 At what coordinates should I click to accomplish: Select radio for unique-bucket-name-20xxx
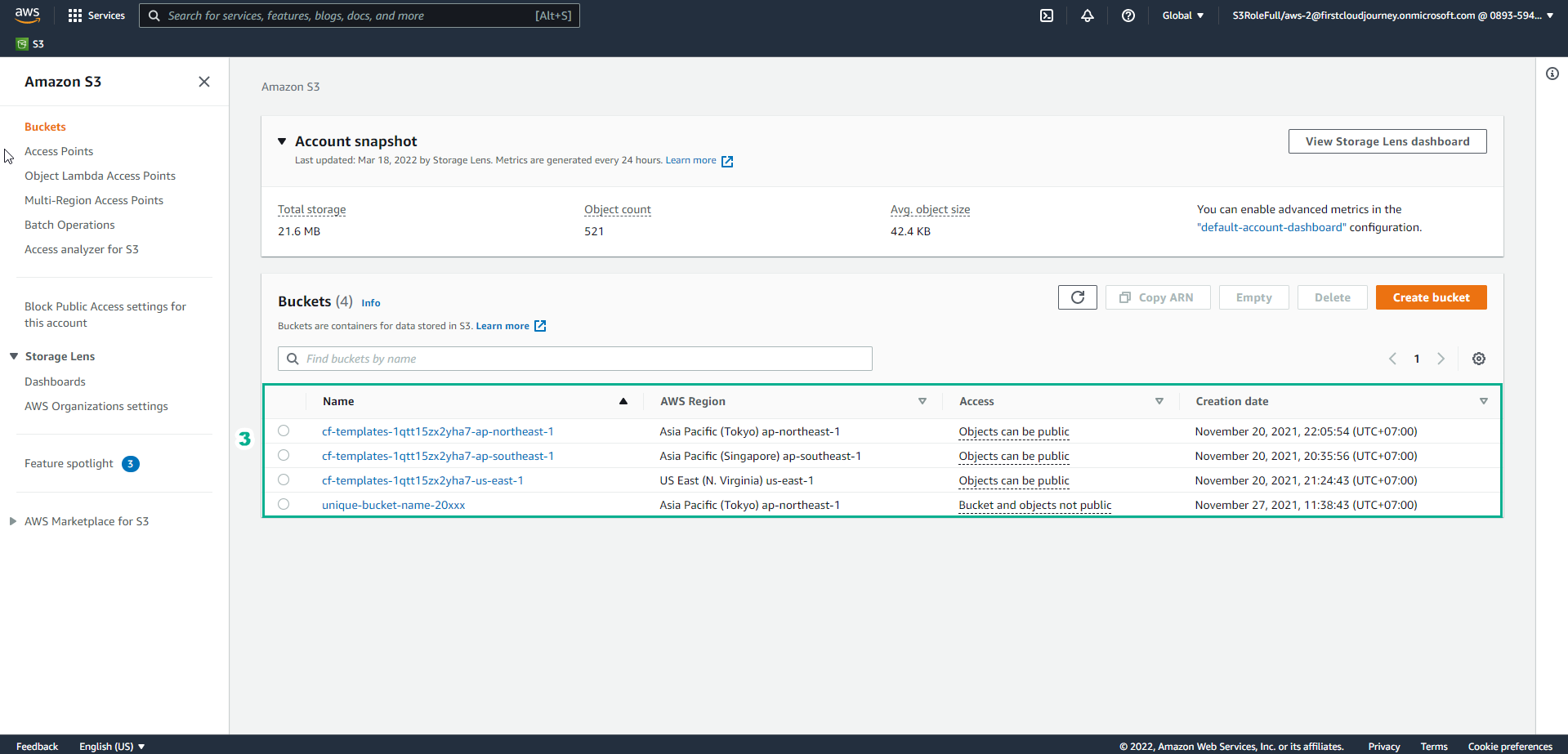click(284, 504)
